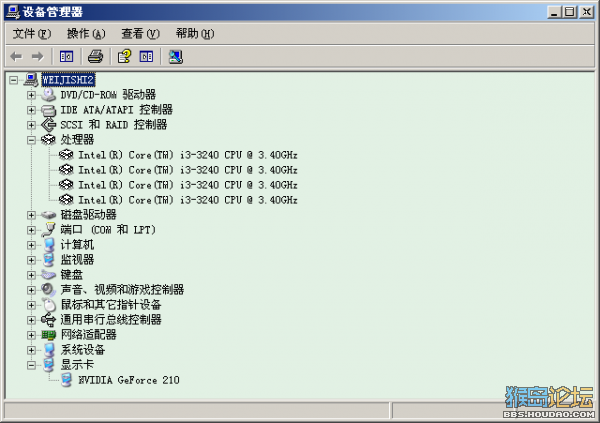Click the NVIDIA GeForce 210 device icon
Image resolution: width=600 pixels, height=423 pixels.
66,380
